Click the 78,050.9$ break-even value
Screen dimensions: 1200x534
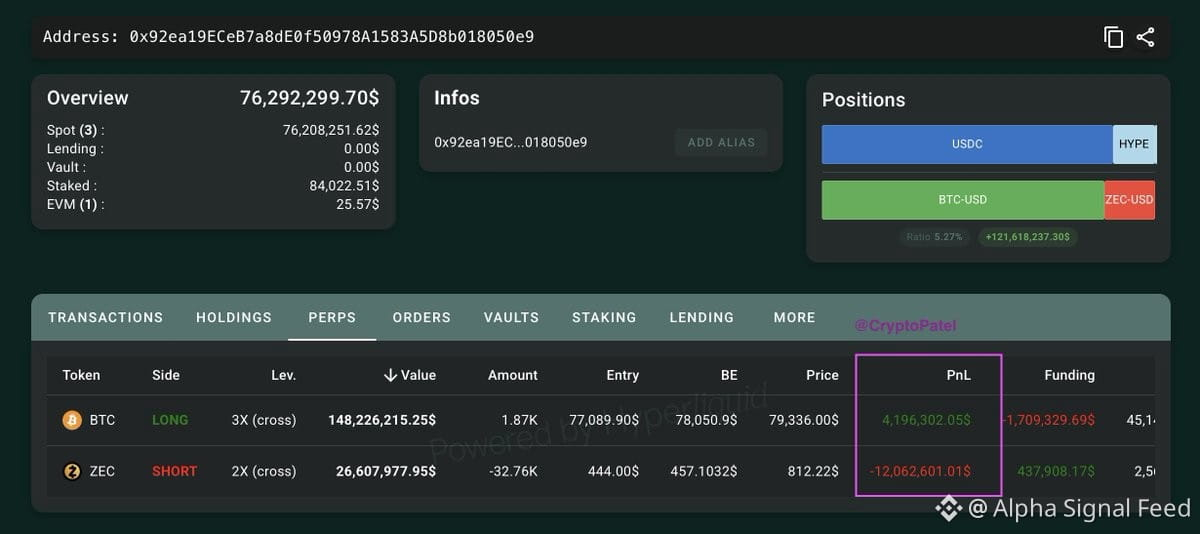coord(706,420)
